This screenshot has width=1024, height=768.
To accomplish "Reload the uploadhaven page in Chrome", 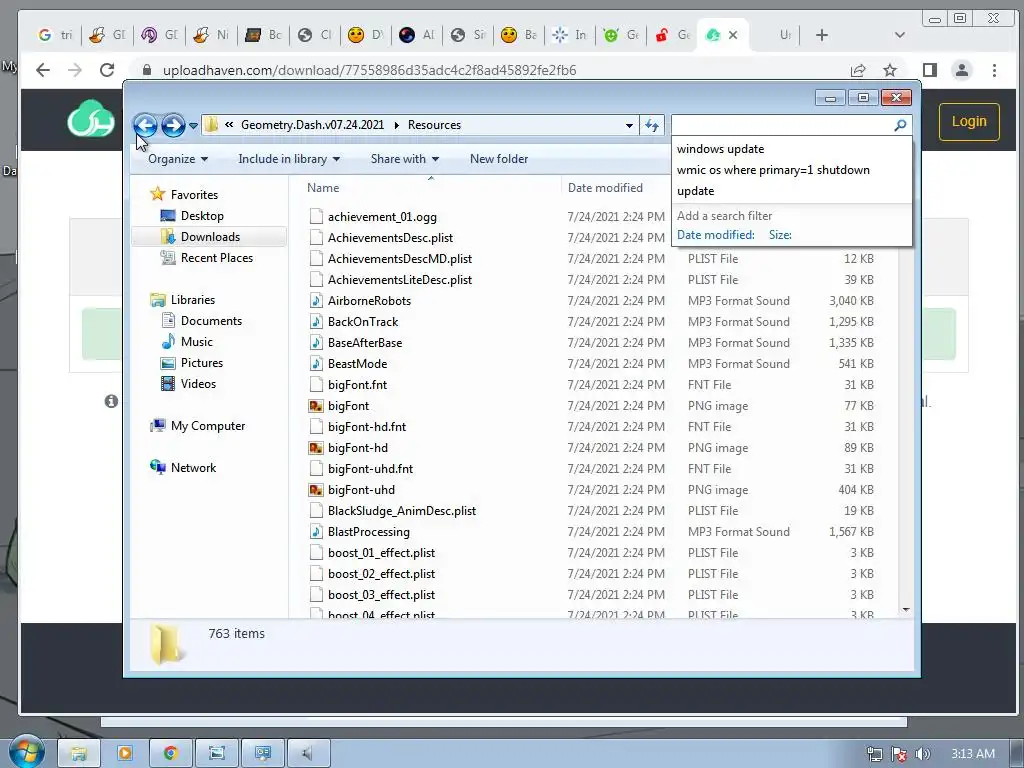I will click(x=107, y=70).
